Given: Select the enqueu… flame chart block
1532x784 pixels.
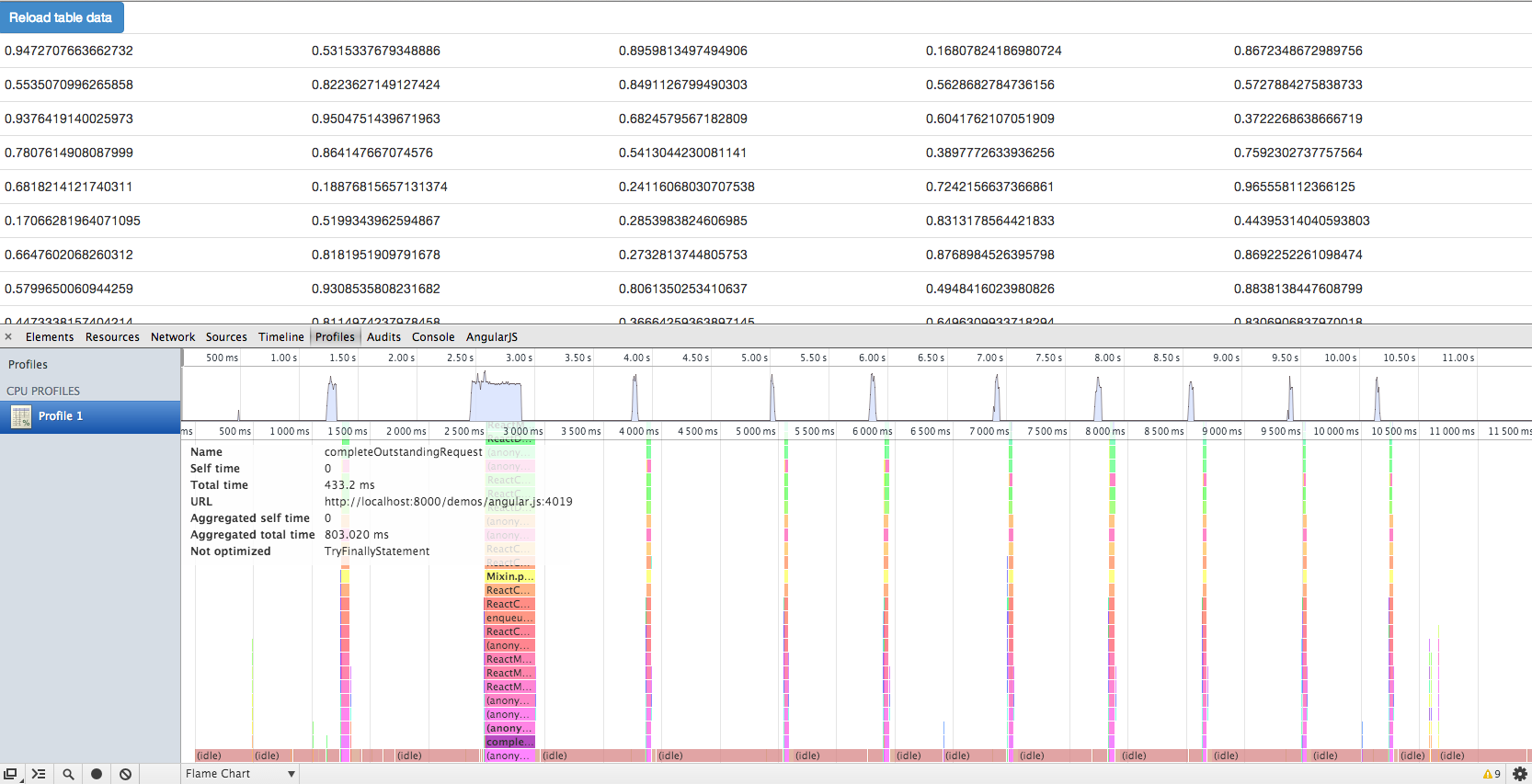Looking at the screenshot, I should (x=509, y=618).
